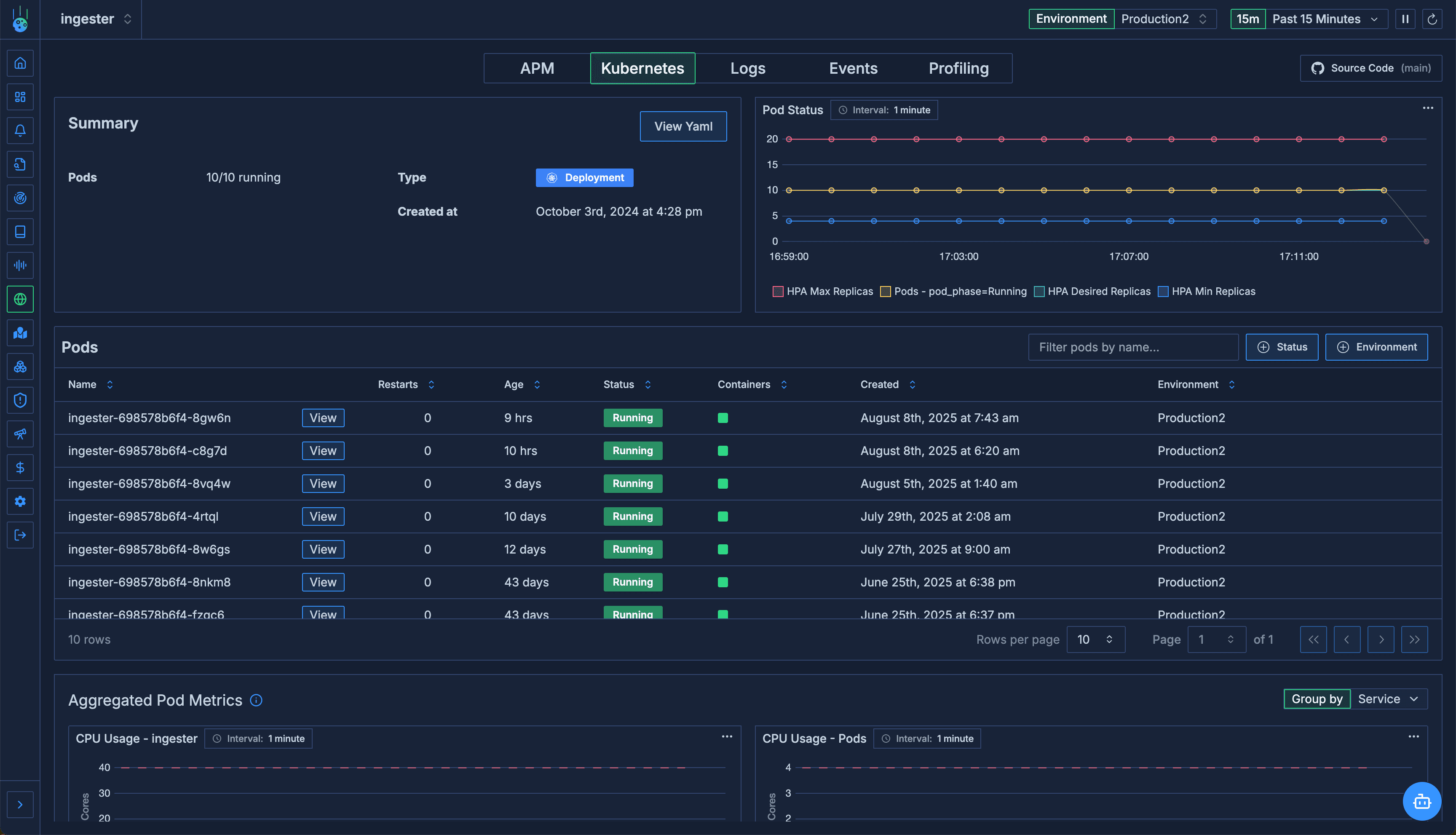Click the Filter pods by name field
1456x835 pixels.
coord(1133,347)
